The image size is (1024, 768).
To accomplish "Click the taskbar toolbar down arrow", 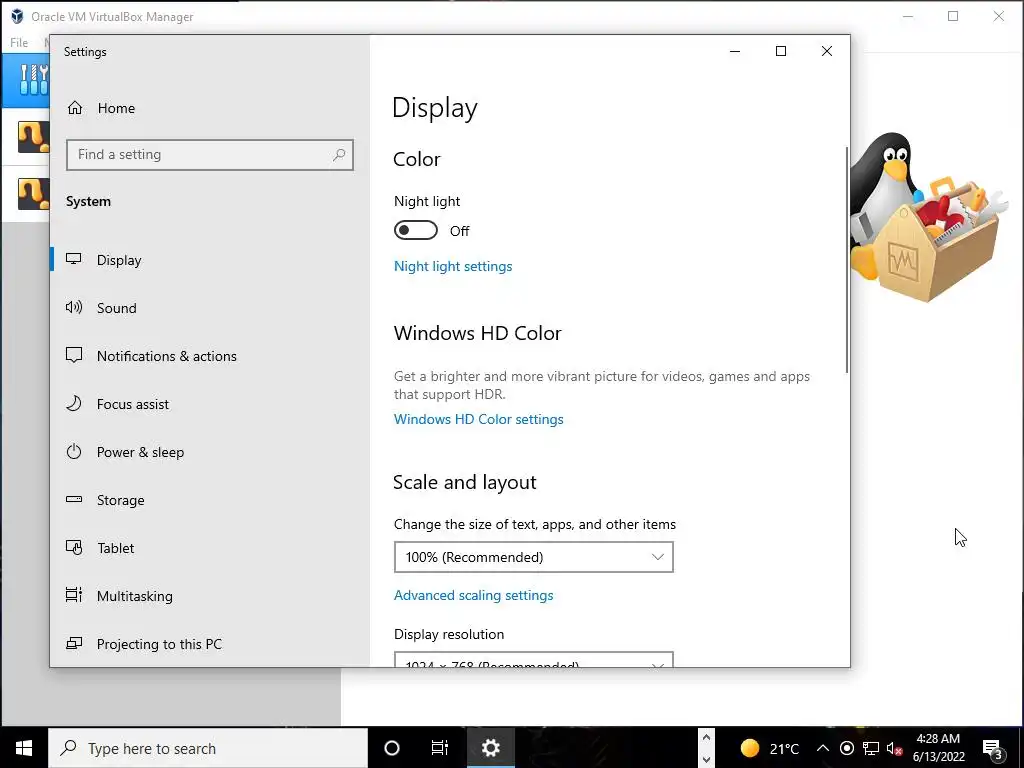I will coord(706,760).
